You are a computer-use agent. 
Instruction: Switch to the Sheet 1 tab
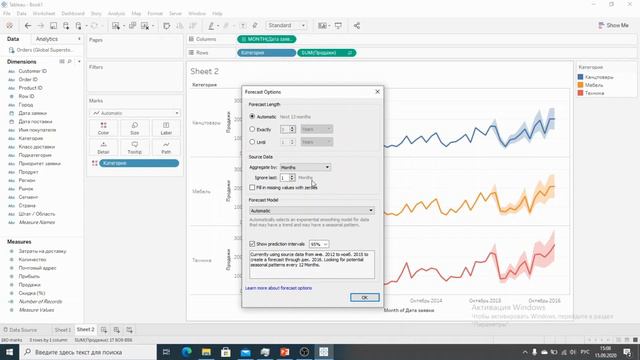coord(62,330)
